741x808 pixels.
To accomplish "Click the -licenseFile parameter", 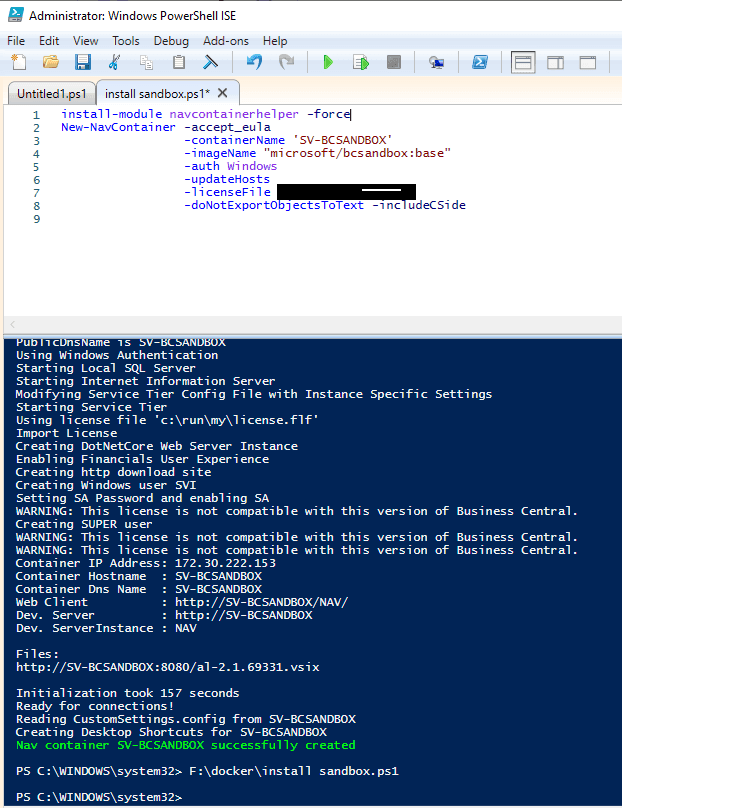I will (x=227, y=192).
